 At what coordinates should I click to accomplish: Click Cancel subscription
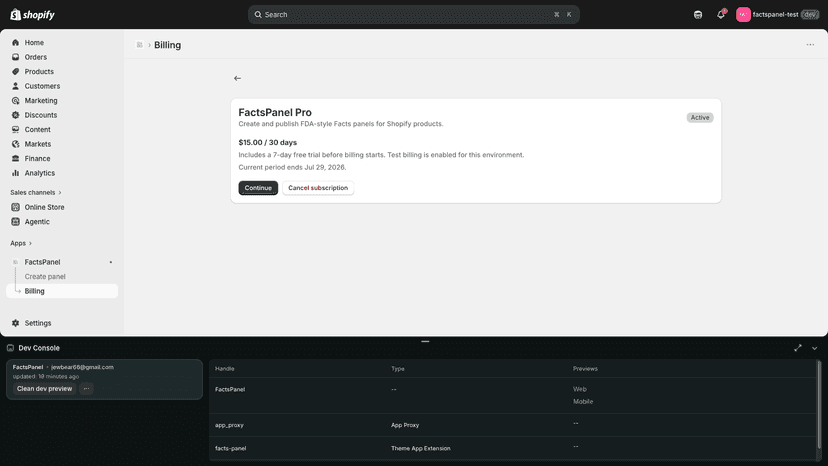pos(318,188)
